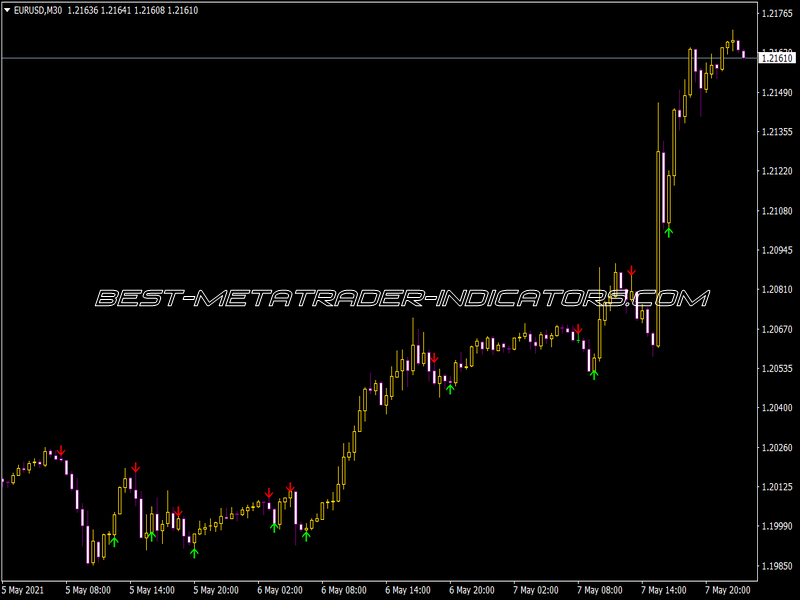Click the 5 May 14:00 time label

[152, 590]
